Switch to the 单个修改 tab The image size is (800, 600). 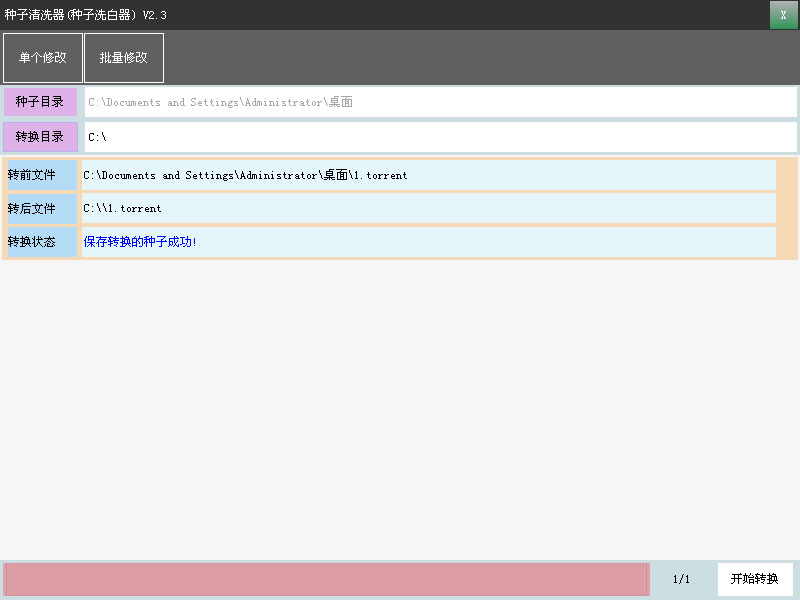[x=43, y=58]
